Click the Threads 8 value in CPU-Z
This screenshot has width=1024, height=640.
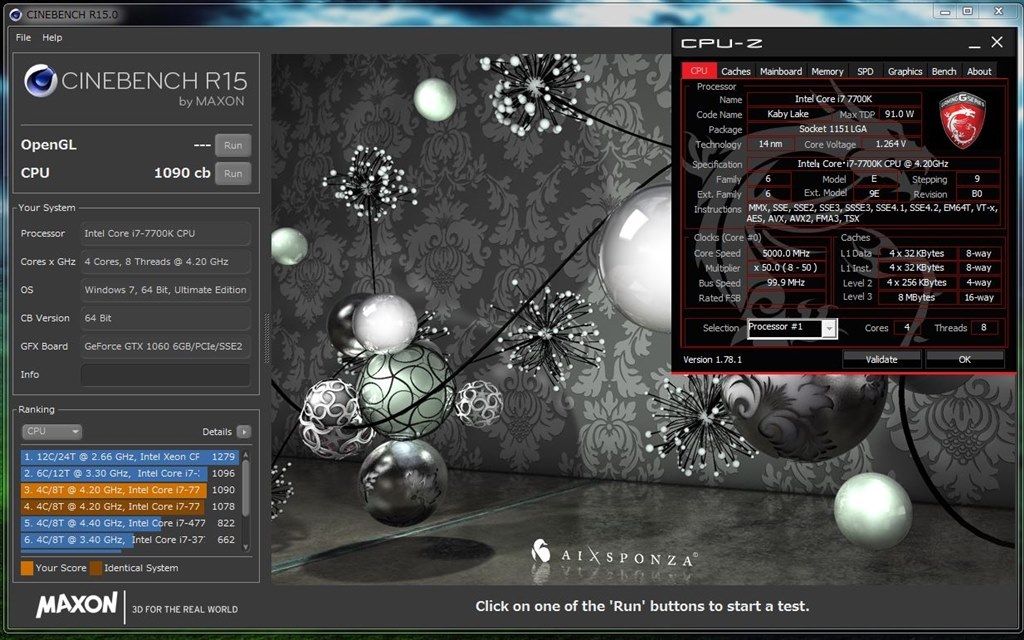[x=984, y=328]
